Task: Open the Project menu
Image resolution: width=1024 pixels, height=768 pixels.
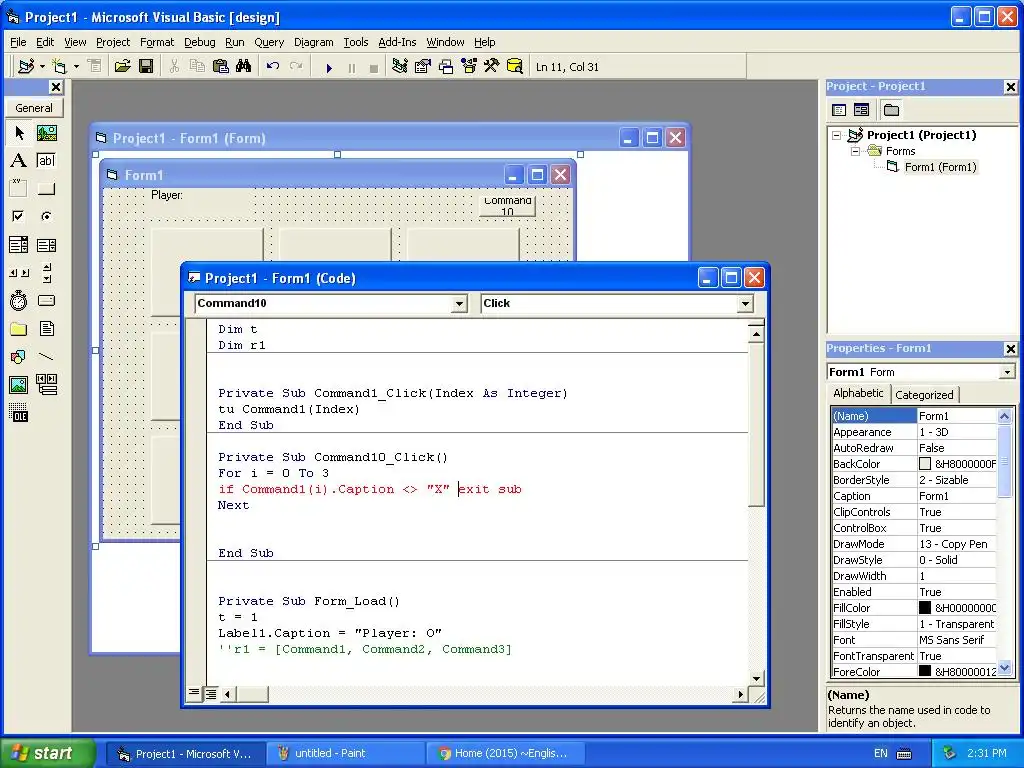Action: point(113,42)
